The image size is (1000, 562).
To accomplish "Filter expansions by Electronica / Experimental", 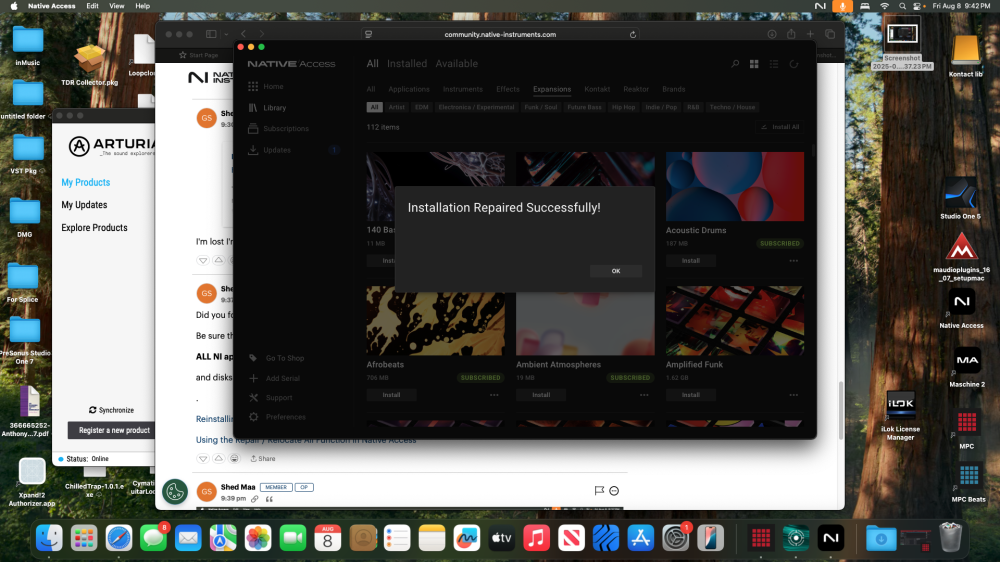I will point(476,107).
